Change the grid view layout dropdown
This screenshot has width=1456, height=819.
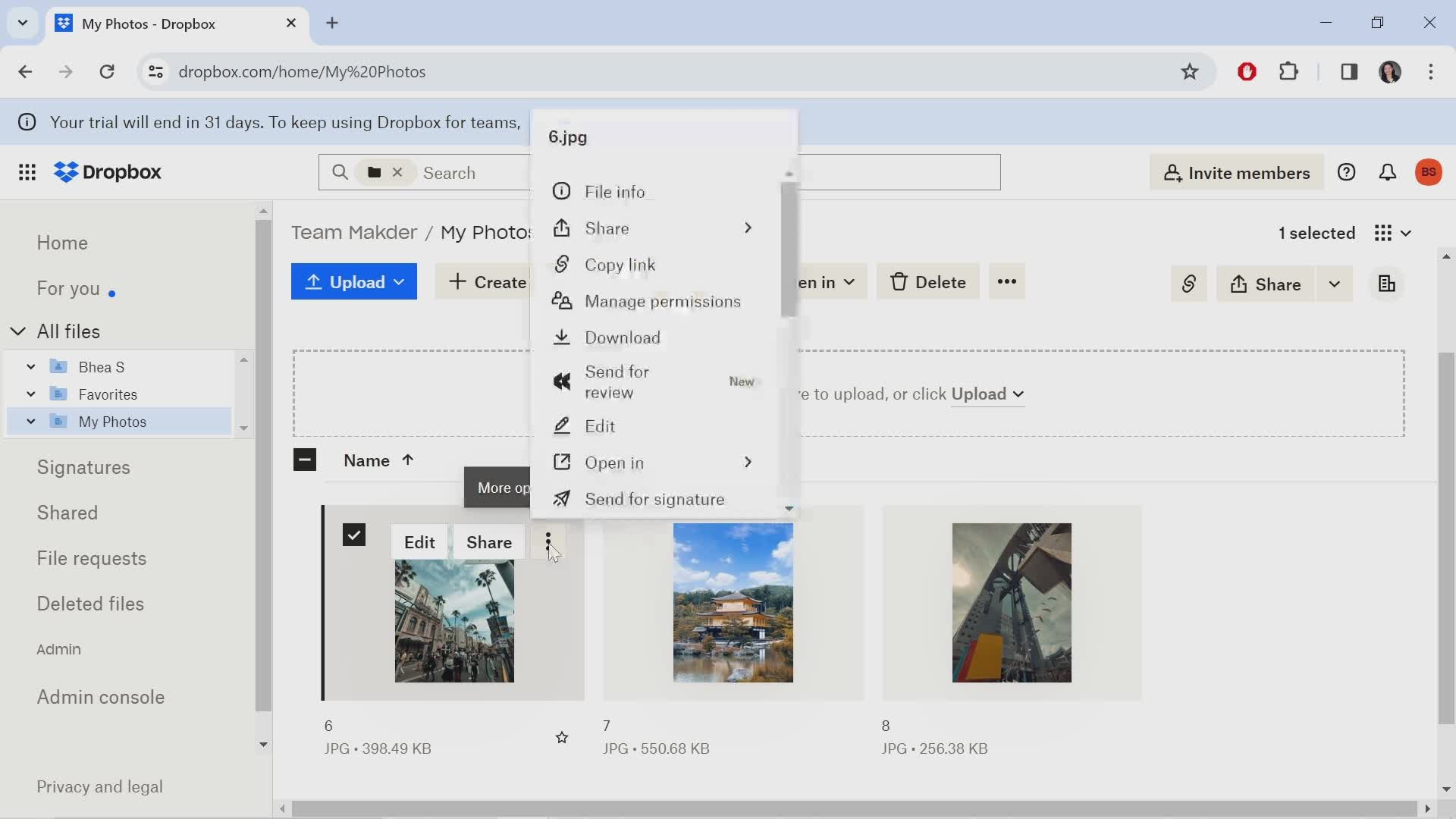coord(1392,234)
